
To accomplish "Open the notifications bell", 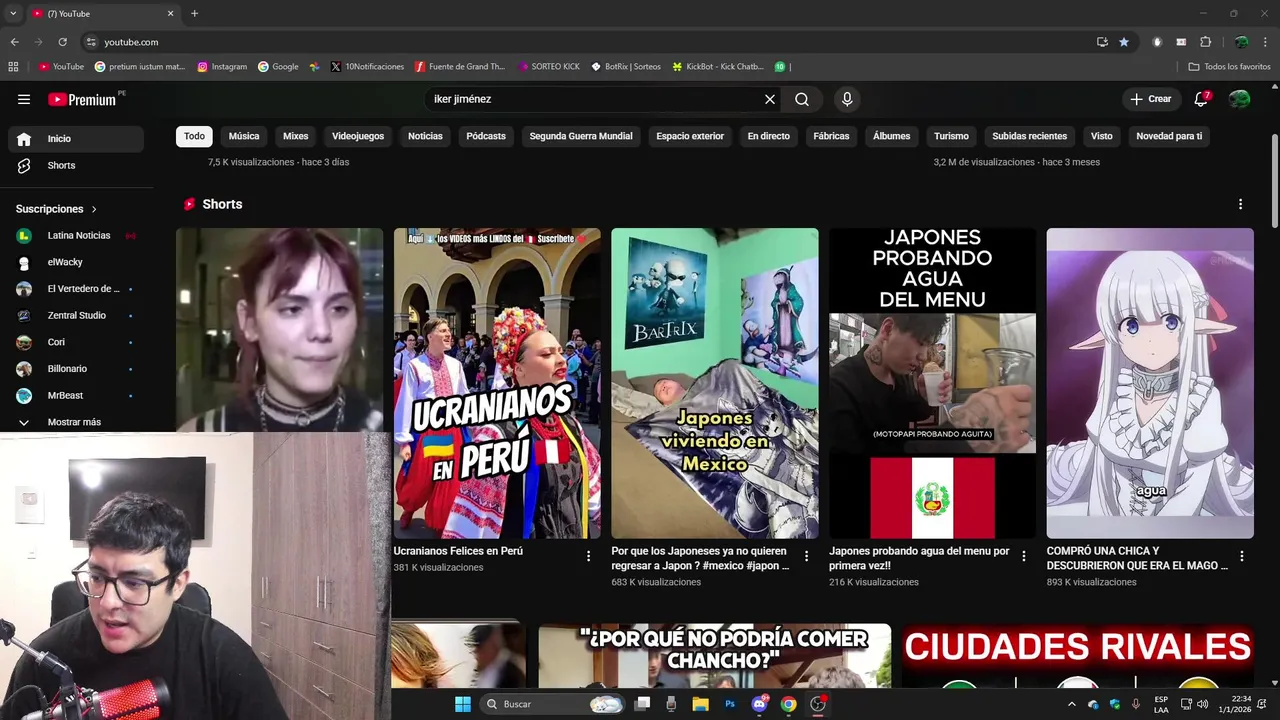I will [x=1201, y=99].
